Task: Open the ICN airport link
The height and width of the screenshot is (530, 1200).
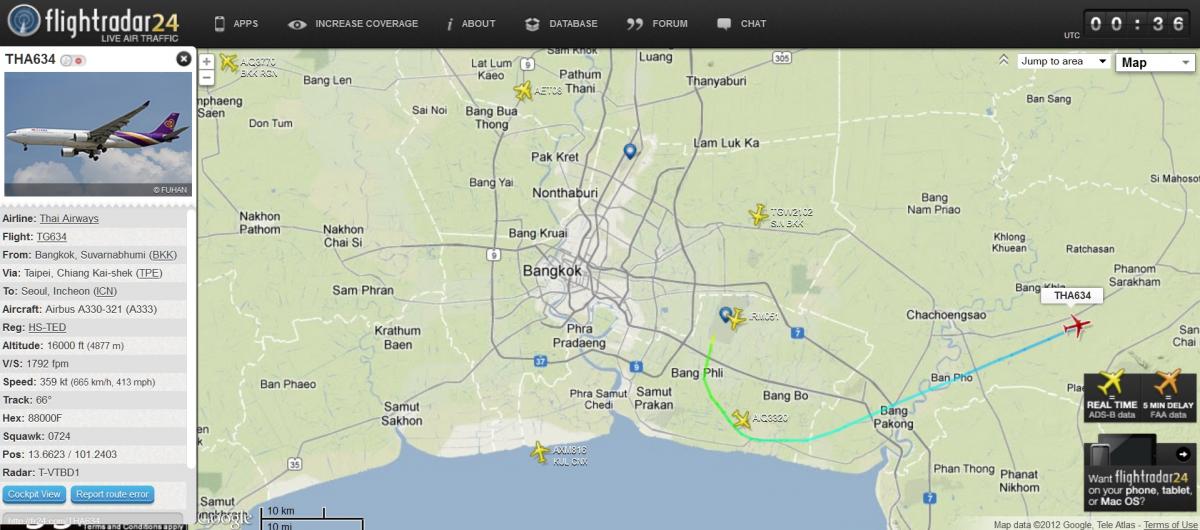Action: 105,291
